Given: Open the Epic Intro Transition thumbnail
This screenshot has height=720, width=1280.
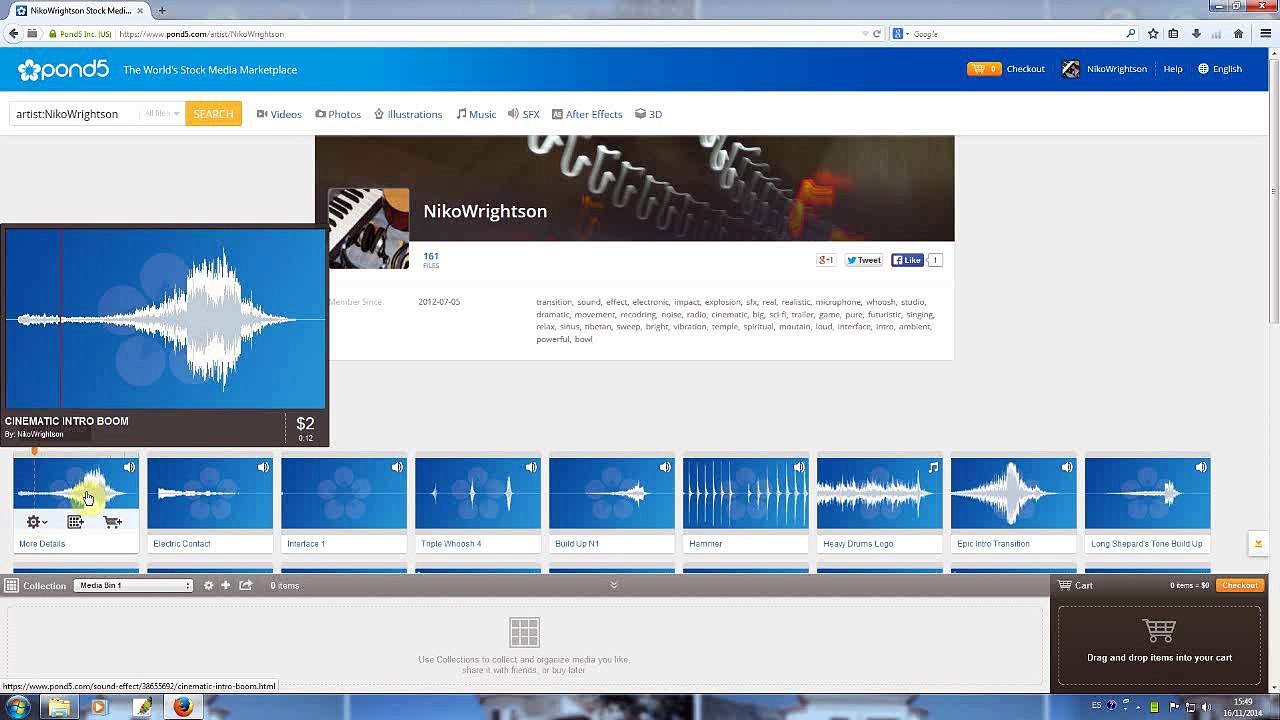Looking at the screenshot, I should (x=1013, y=493).
